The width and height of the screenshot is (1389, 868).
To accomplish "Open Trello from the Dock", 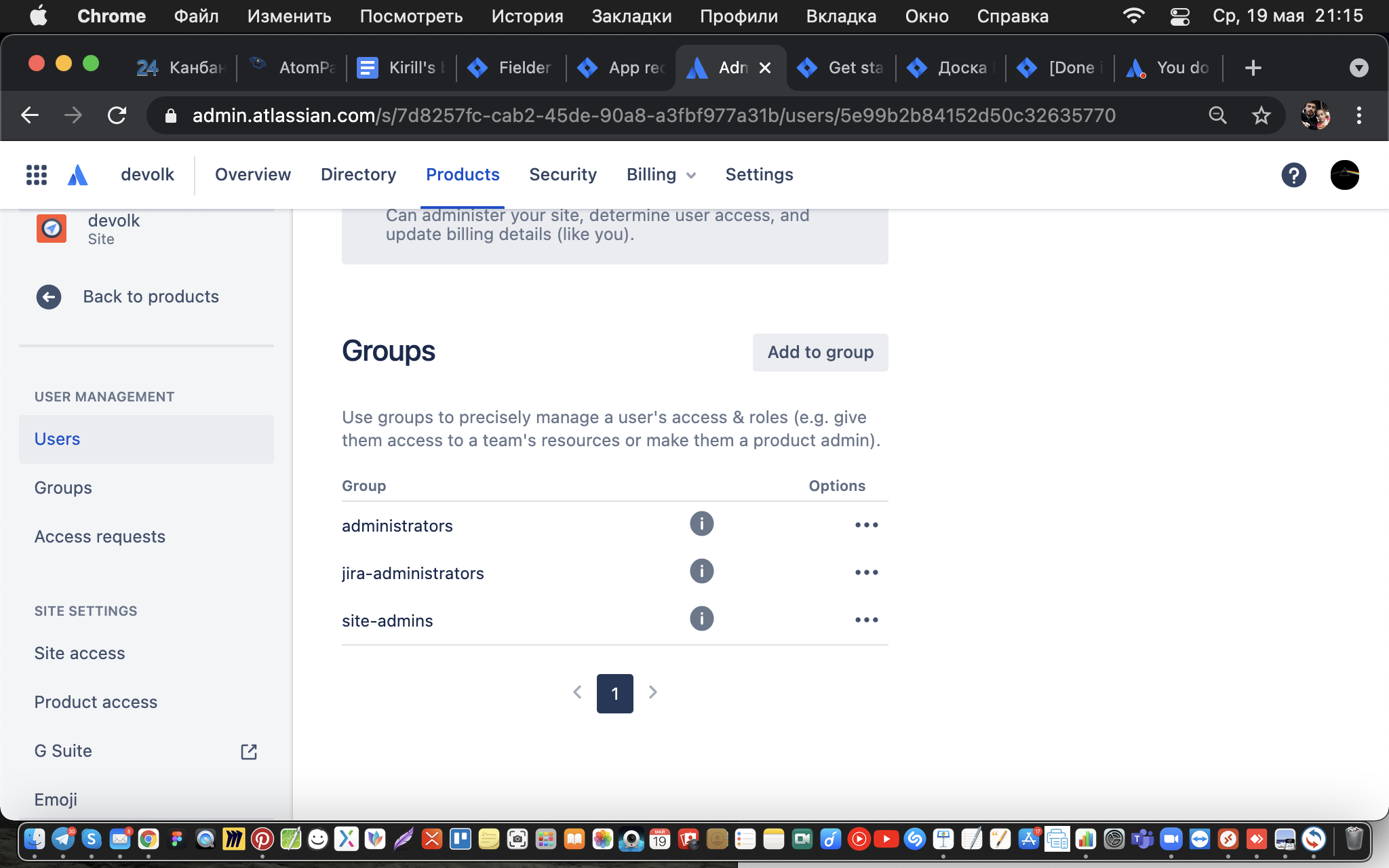I will click(x=459, y=840).
